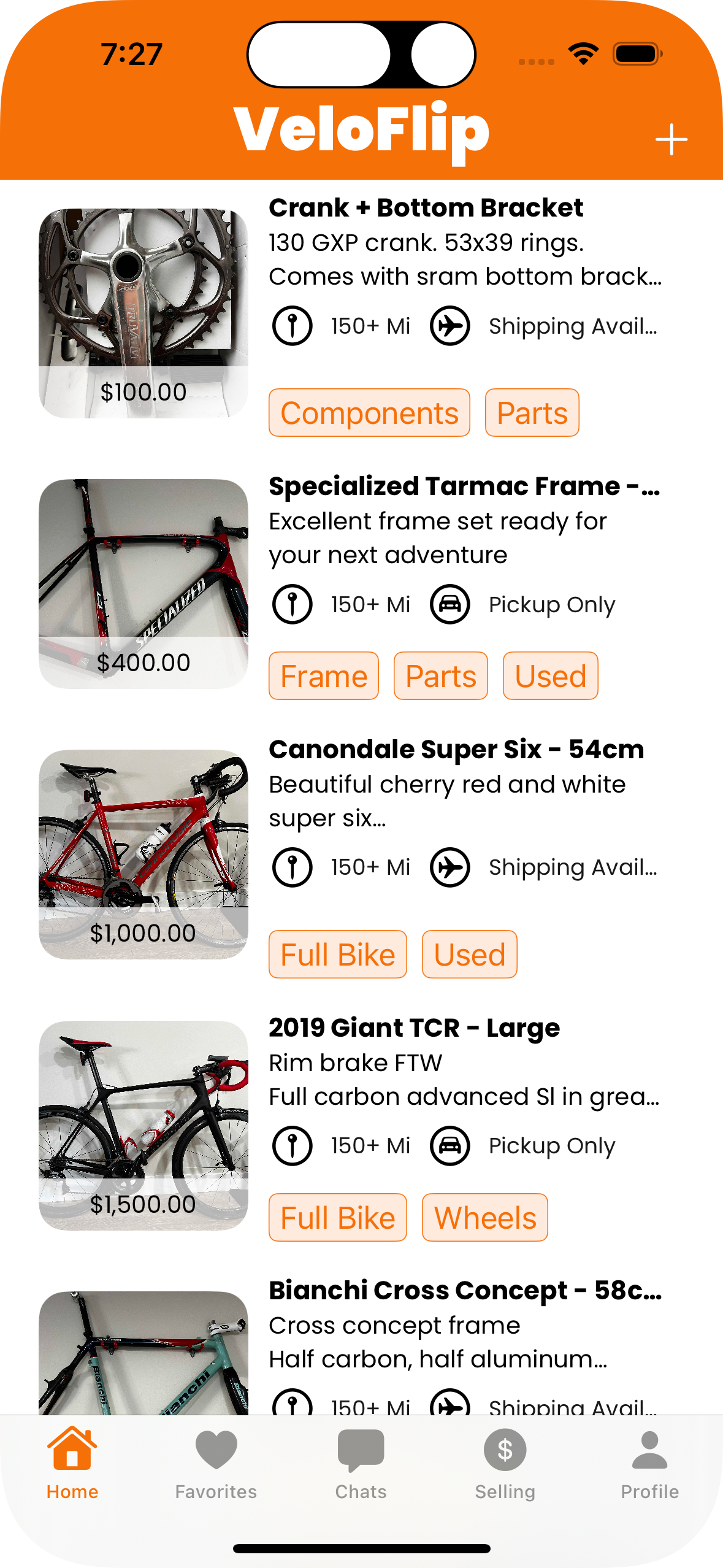Tap the Wheels tag on Giant TCR
The height and width of the screenshot is (1568, 723).
pos(484,1218)
